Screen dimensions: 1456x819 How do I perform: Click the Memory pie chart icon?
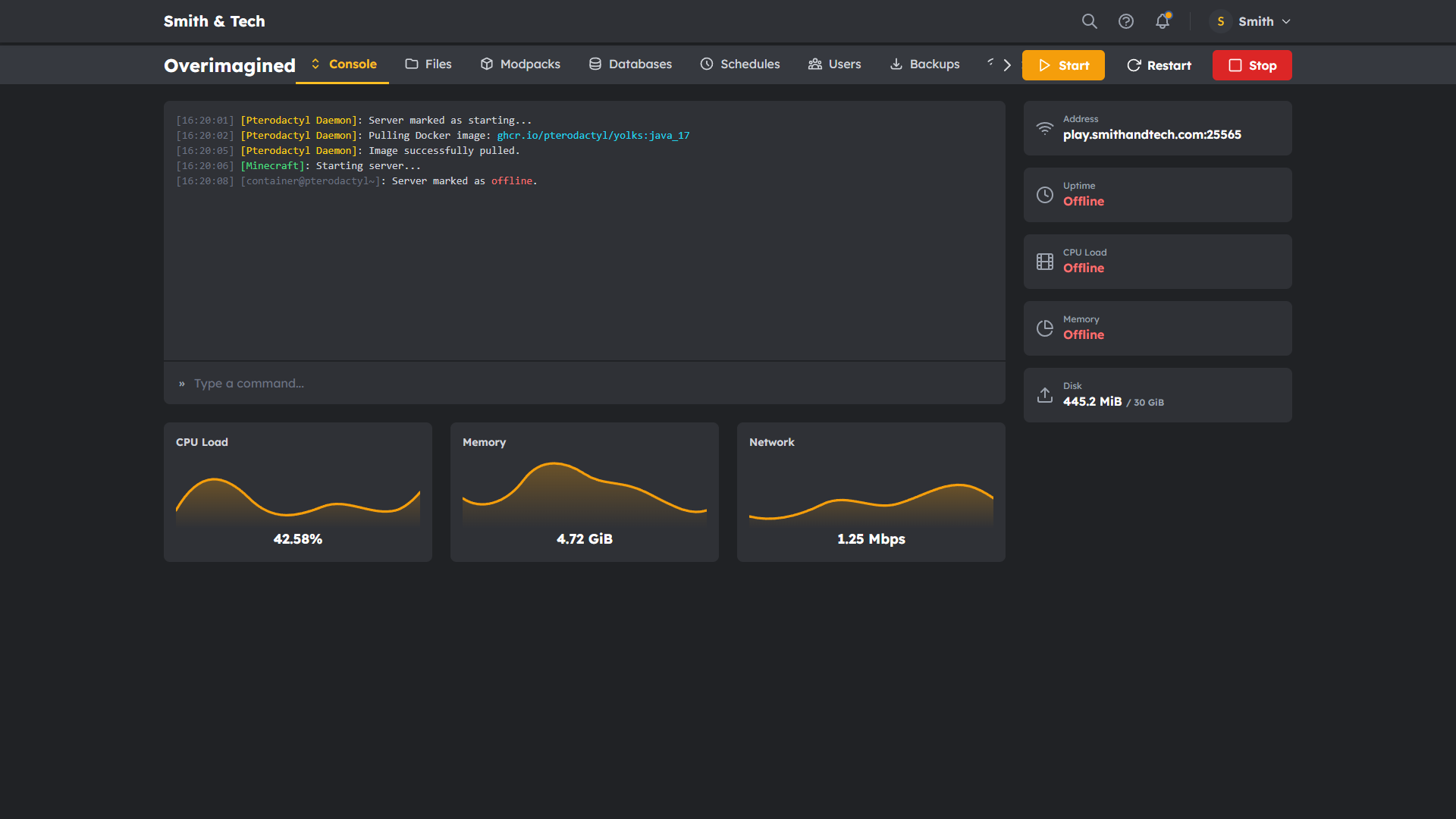pos(1045,328)
